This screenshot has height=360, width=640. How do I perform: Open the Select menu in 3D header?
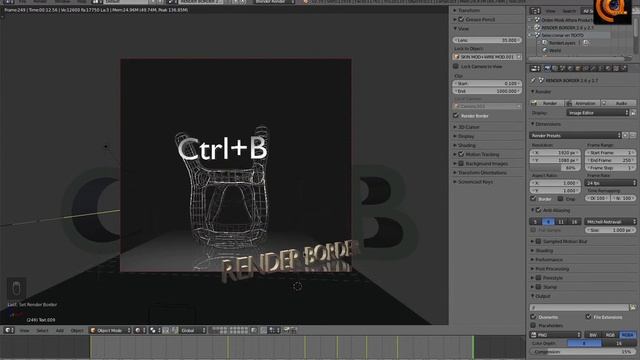(42, 330)
